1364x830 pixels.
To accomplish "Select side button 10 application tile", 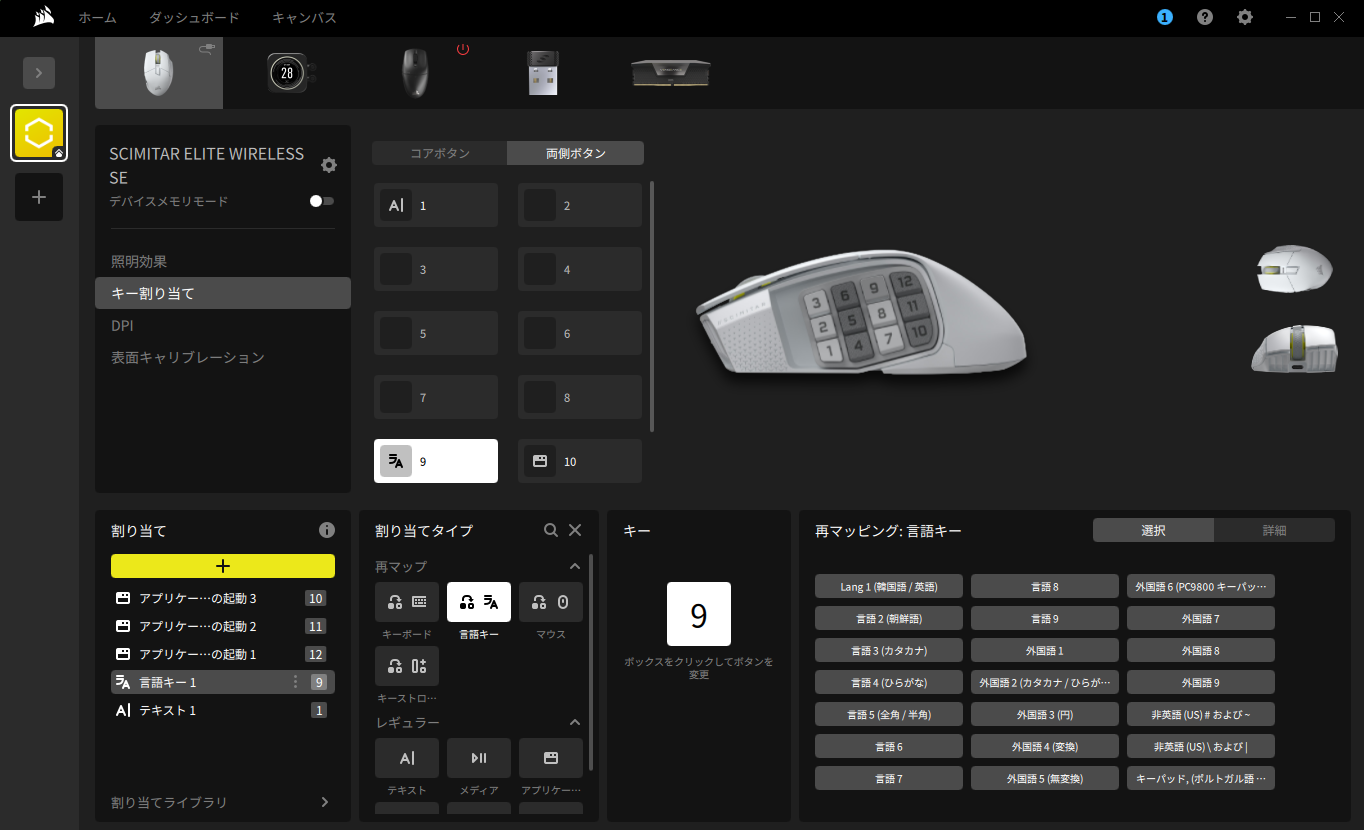I will [580, 461].
